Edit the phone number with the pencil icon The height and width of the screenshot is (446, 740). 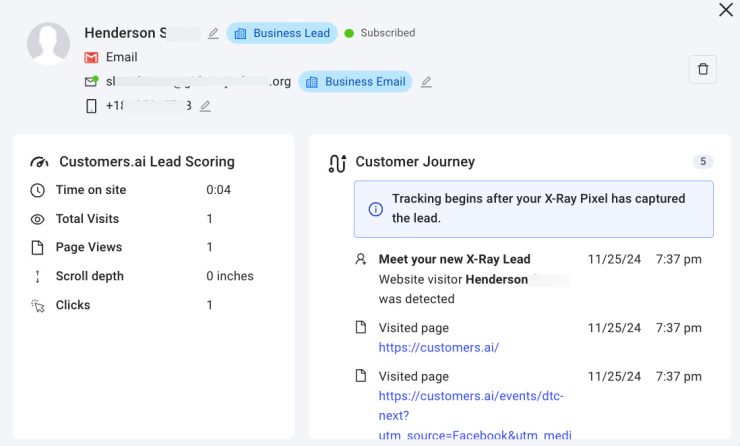click(205, 106)
